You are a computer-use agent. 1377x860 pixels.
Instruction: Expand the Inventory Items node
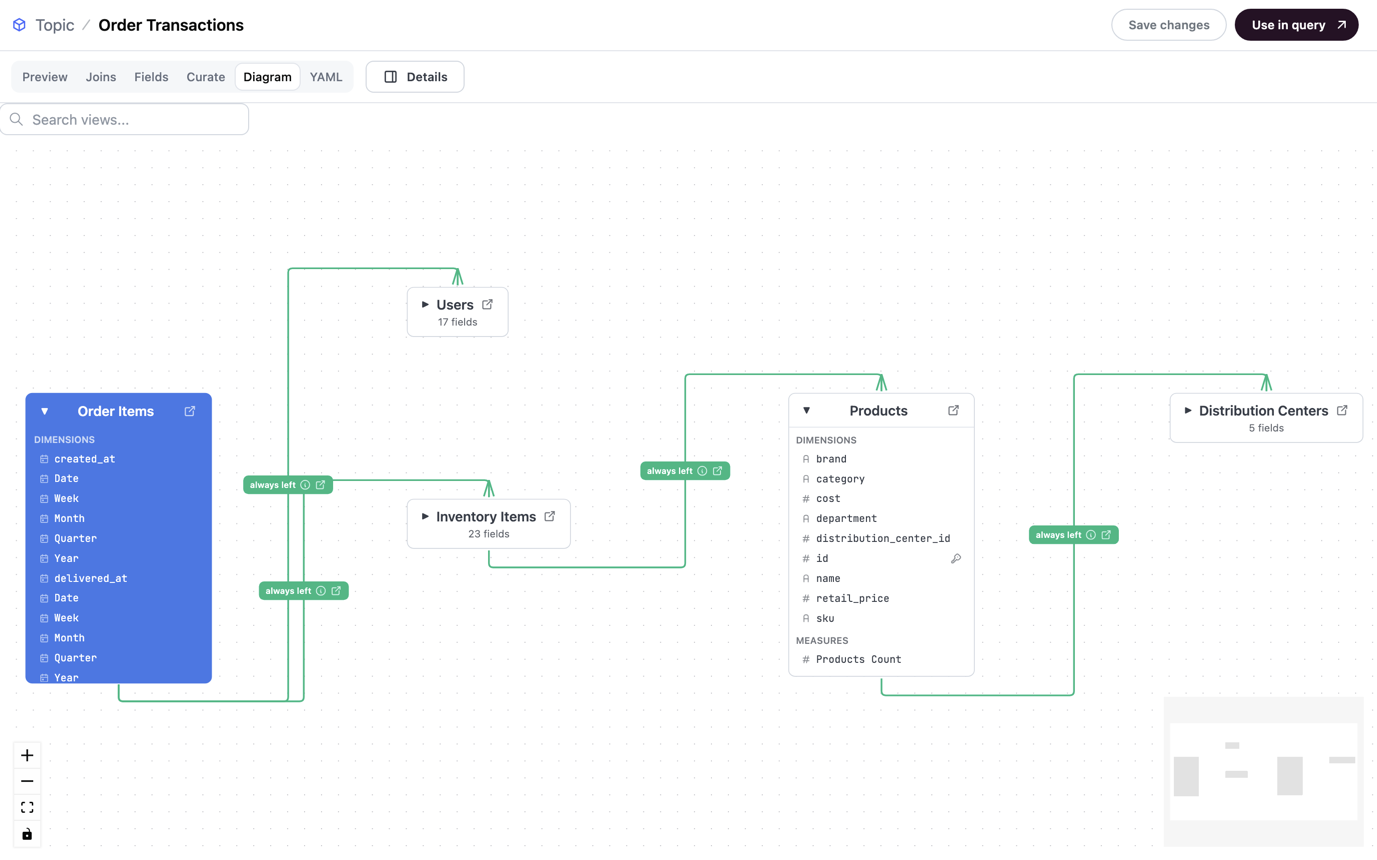(x=425, y=516)
